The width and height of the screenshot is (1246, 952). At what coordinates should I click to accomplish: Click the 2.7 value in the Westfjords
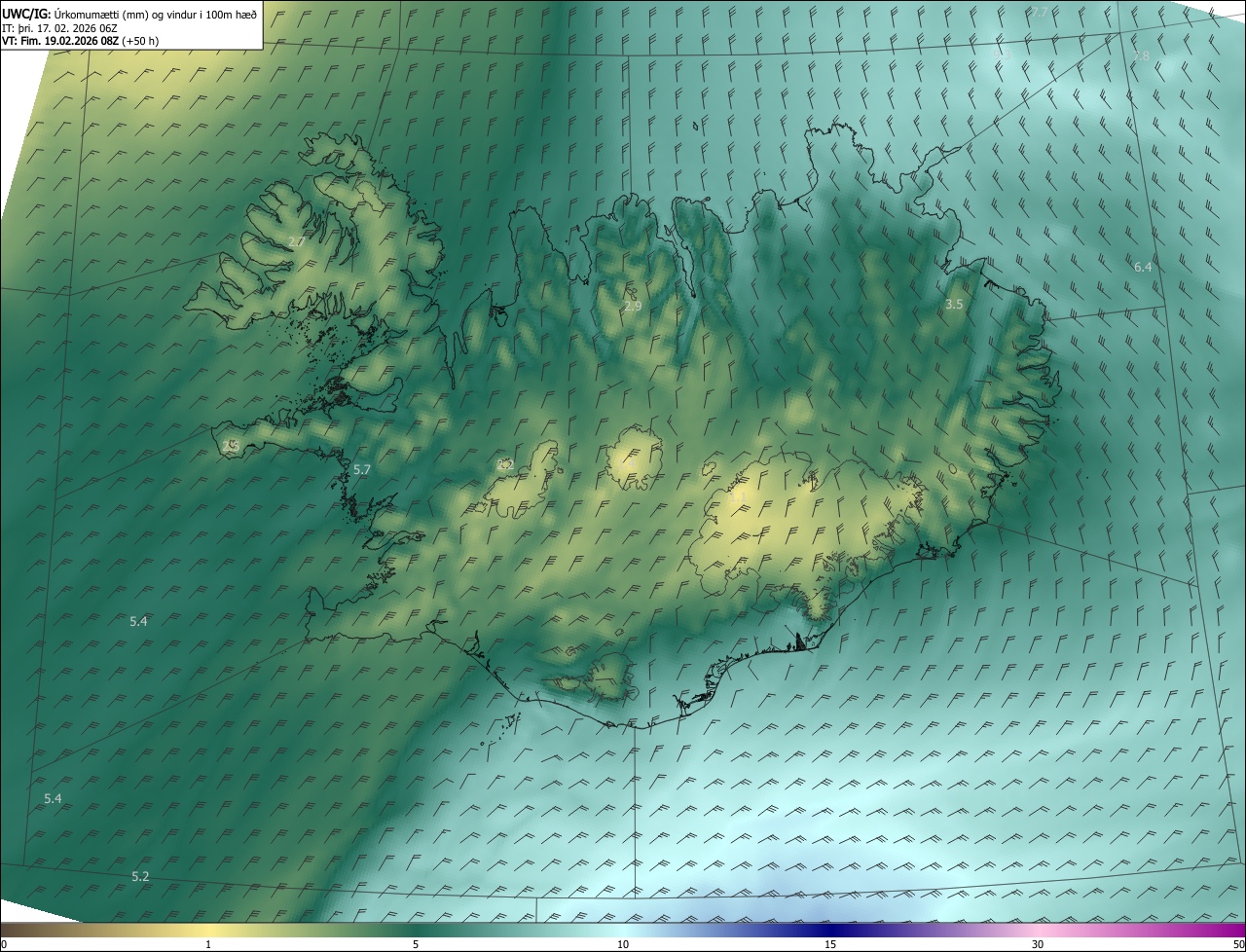297,241
